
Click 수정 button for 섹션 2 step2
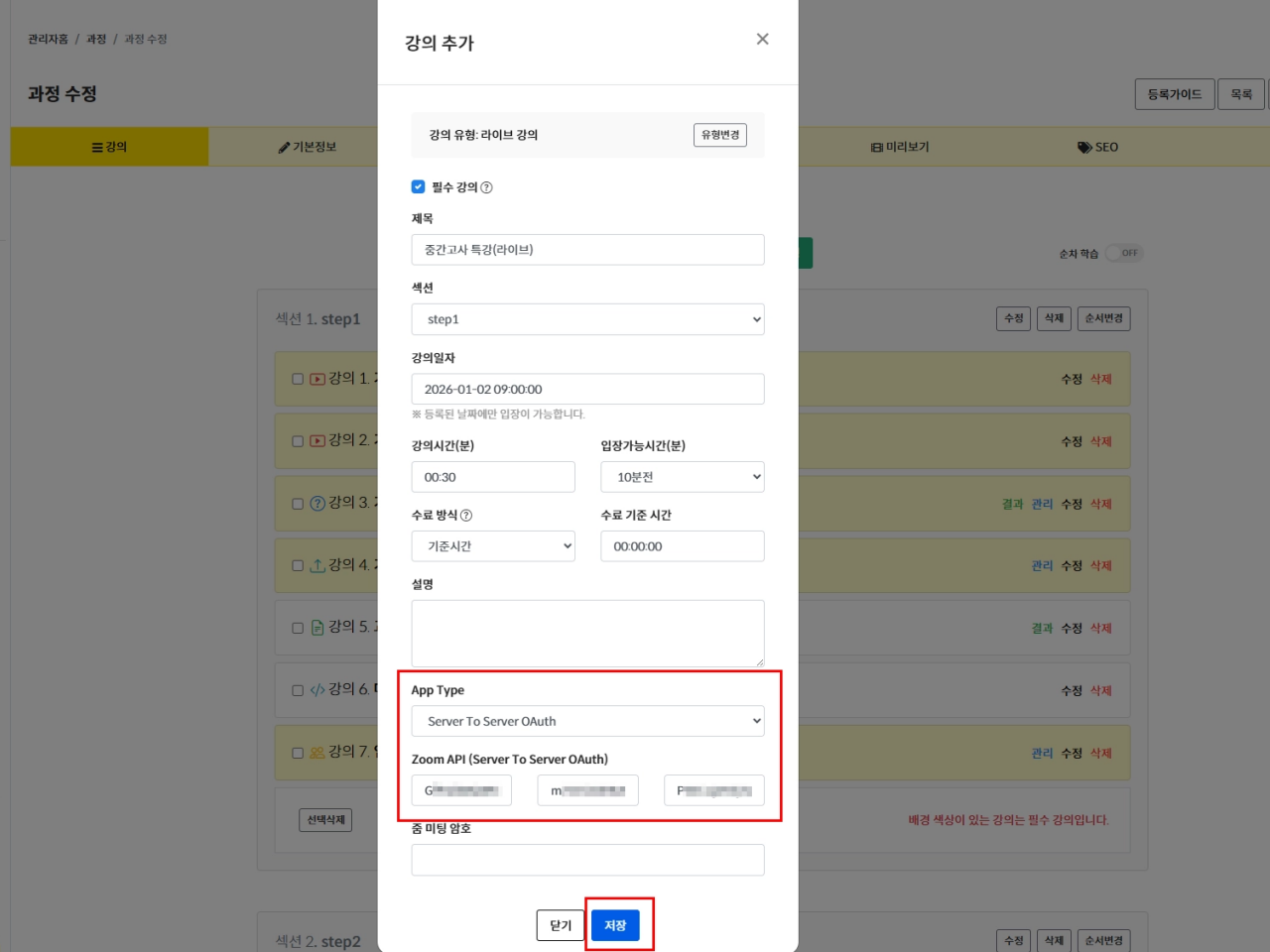pos(1013,940)
